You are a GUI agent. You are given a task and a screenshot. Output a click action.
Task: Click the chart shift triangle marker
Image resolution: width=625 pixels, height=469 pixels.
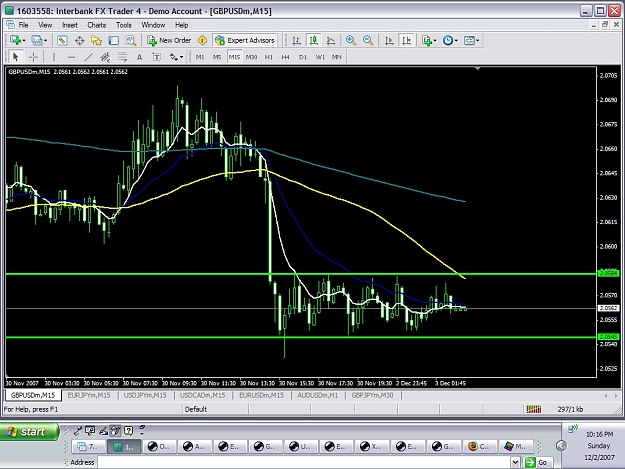tap(478, 69)
